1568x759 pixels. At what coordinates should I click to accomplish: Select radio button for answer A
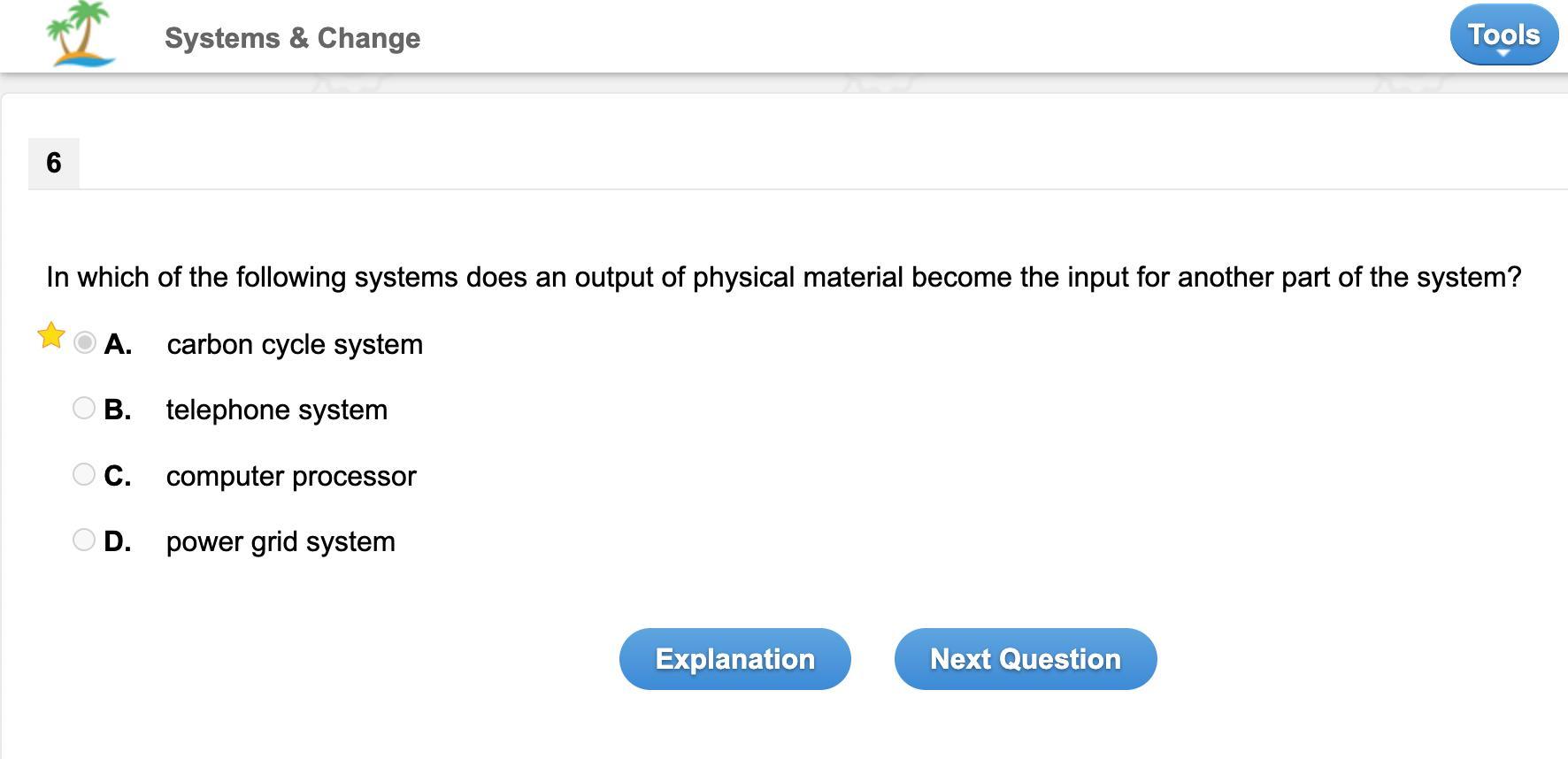tap(85, 342)
